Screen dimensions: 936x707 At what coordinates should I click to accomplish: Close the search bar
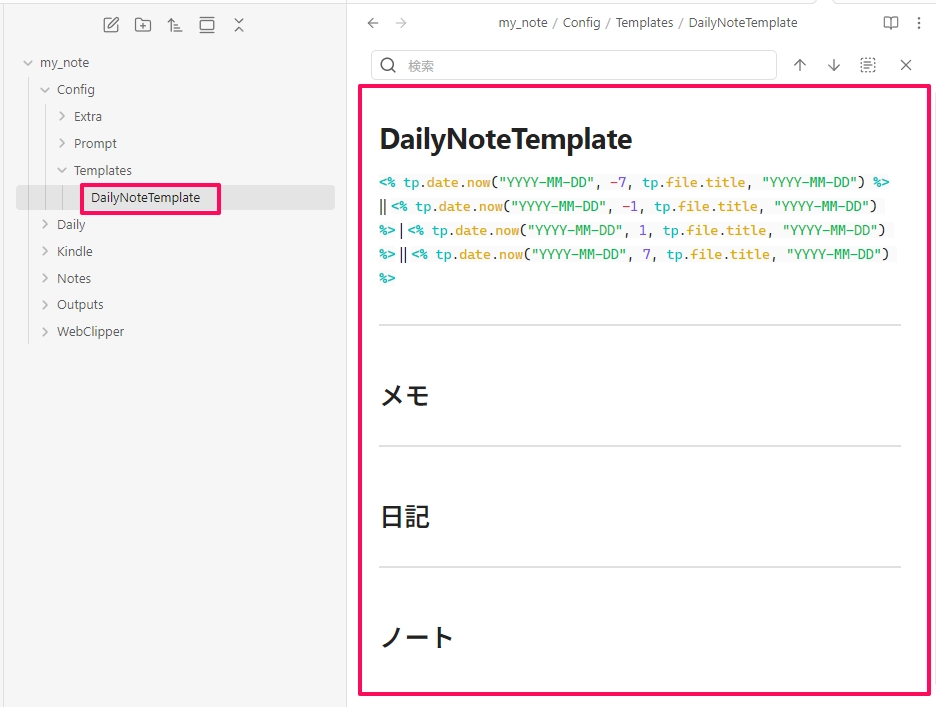coord(906,65)
